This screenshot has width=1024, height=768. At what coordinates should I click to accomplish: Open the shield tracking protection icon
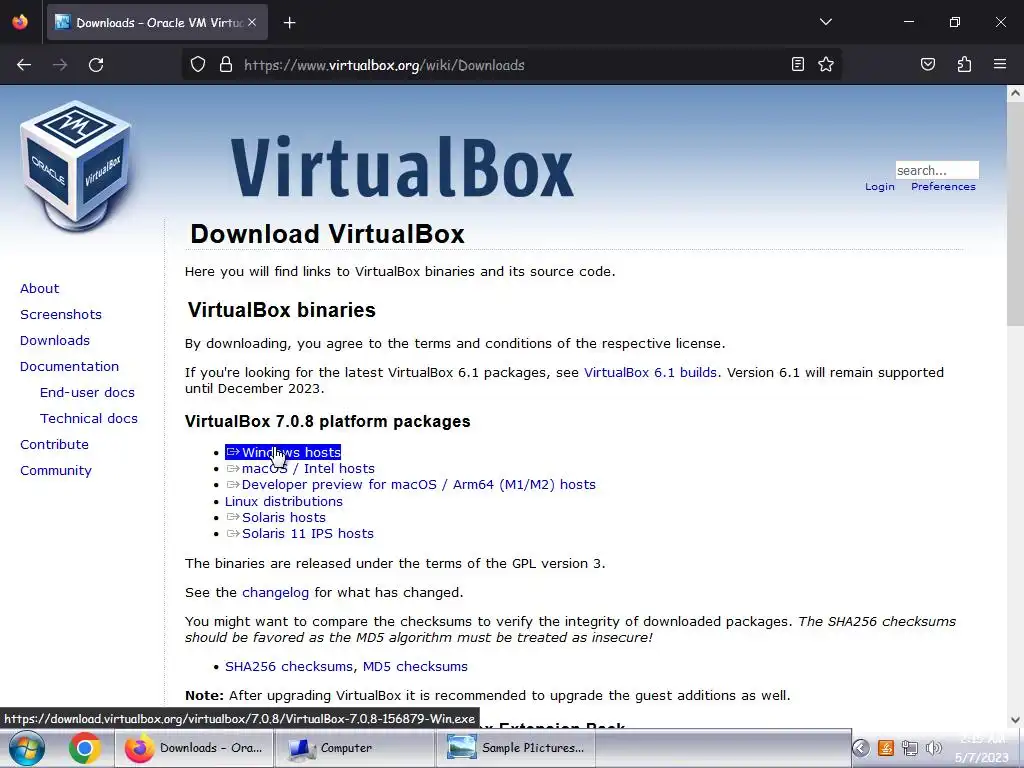coord(198,65)
